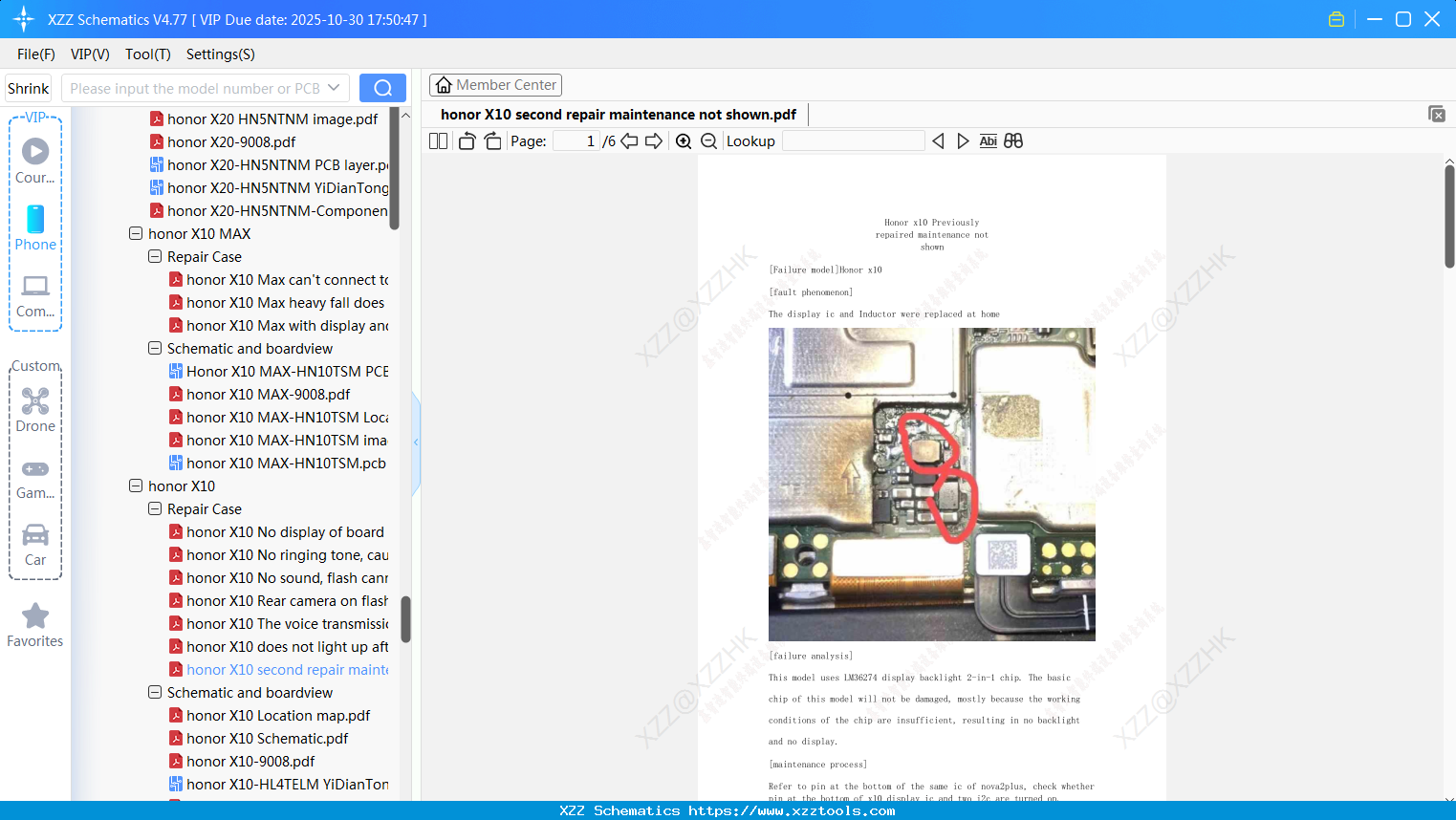This screenshot has width=1456, height=820.
Task: Click the PDF viewer vertical scrollbar
Action: click(1449, 216)
